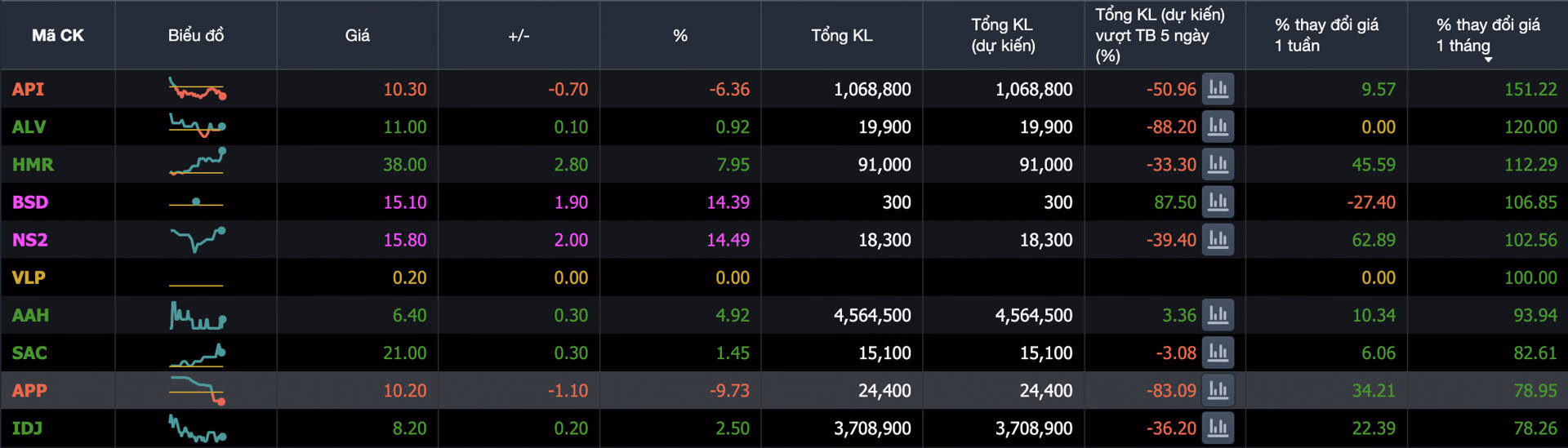Open volume chart icon for NS2 row
This screenshot has width=1568, height=448.
1218,239
